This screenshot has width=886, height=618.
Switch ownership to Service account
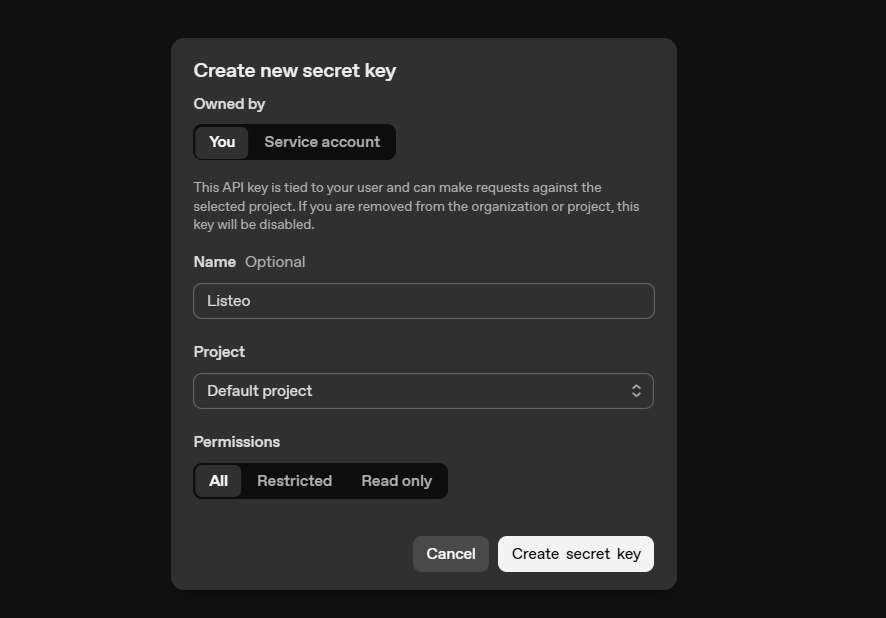pos(322,142)
